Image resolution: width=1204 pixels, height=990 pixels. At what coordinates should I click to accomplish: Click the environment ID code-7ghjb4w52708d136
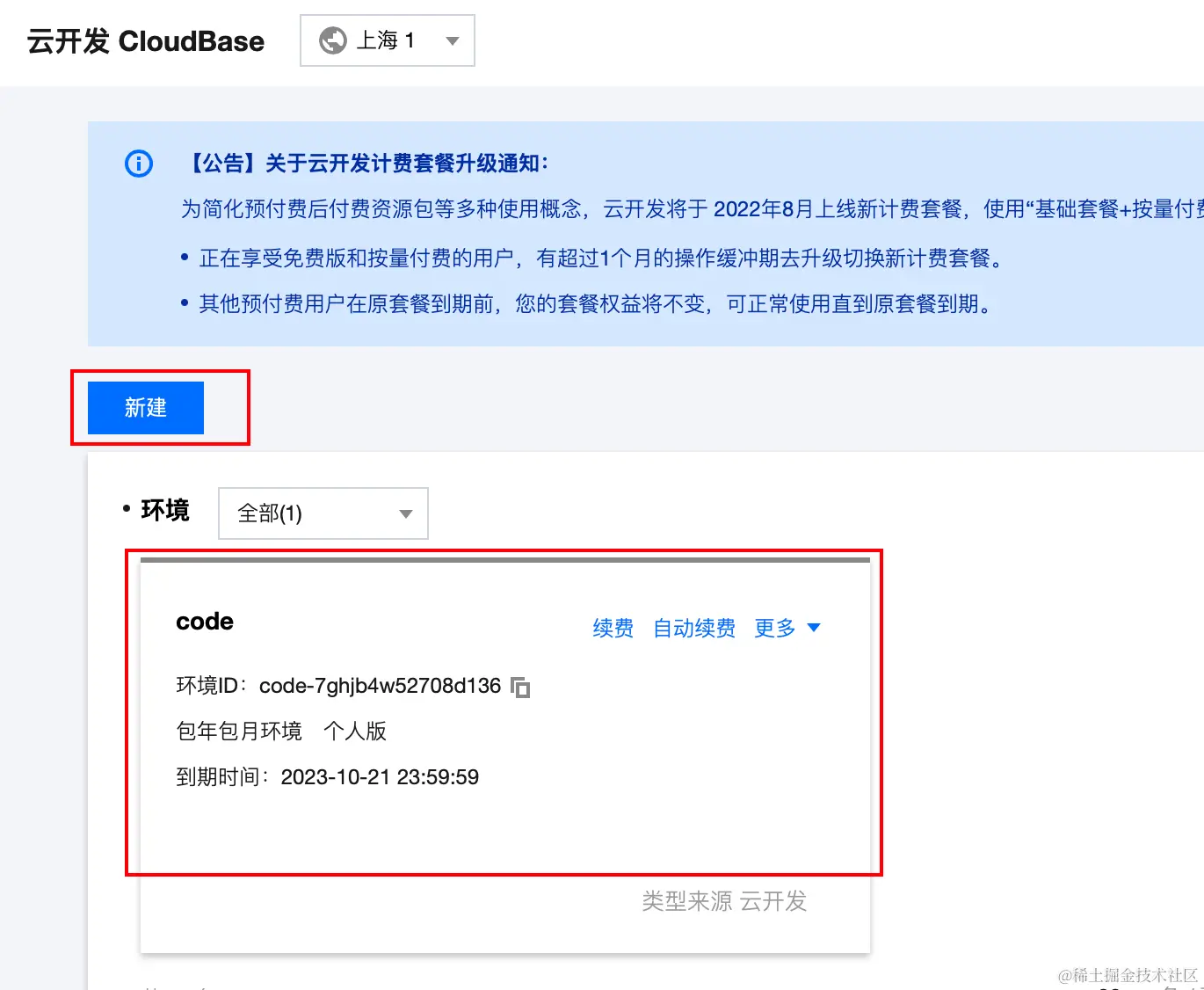(x=380, y=686)
